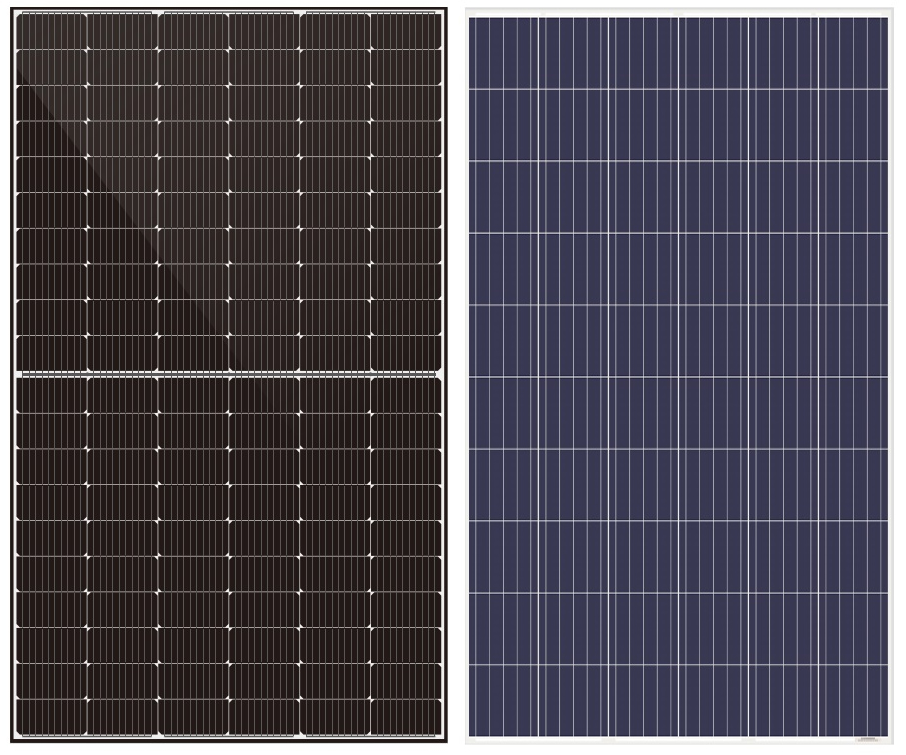Click the blue panel's right silver frame edge
906x755 pixels.
(891, 375)
